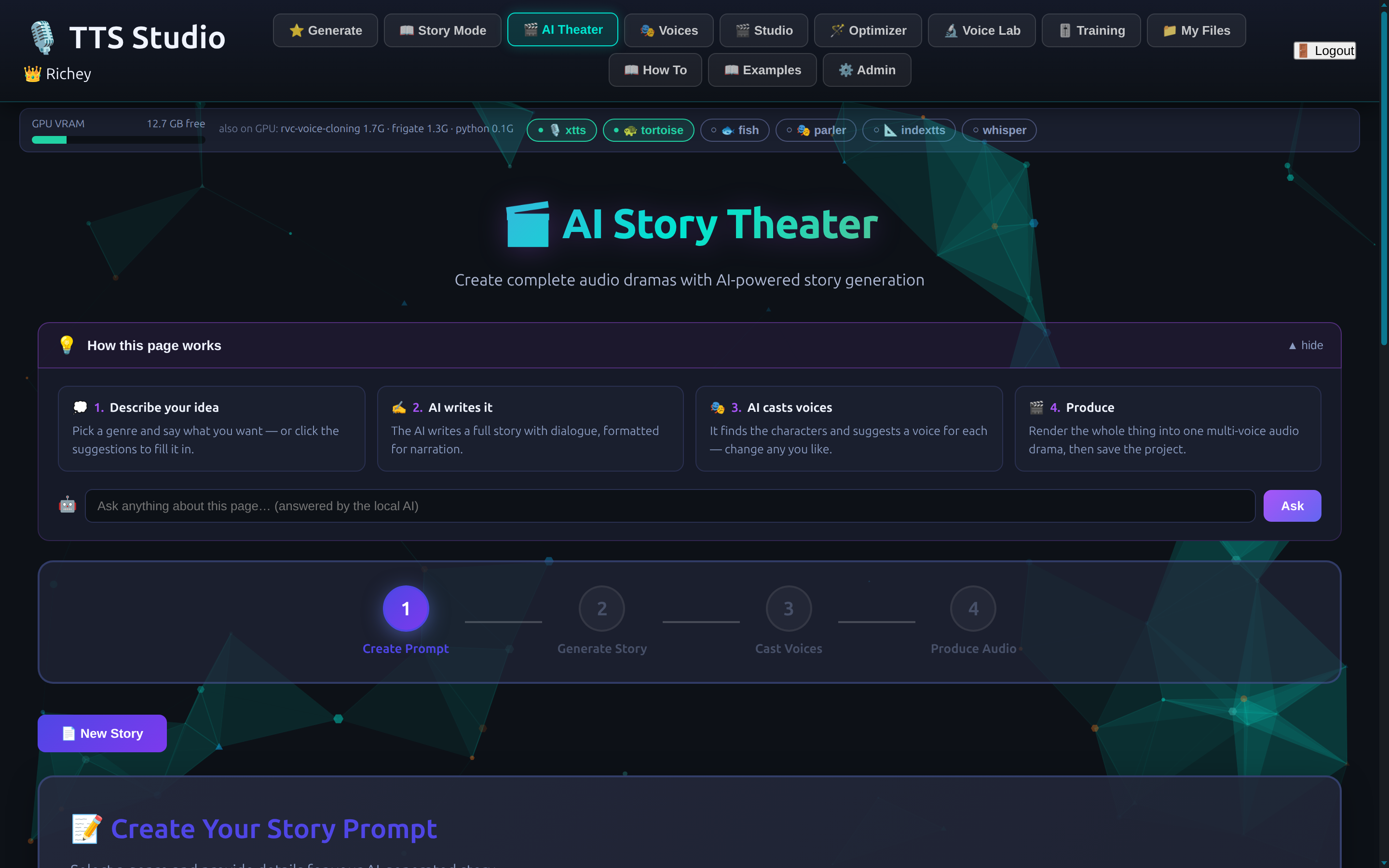Click the memo icon beside Create Your Story Prompt

(x=87, y=829)
